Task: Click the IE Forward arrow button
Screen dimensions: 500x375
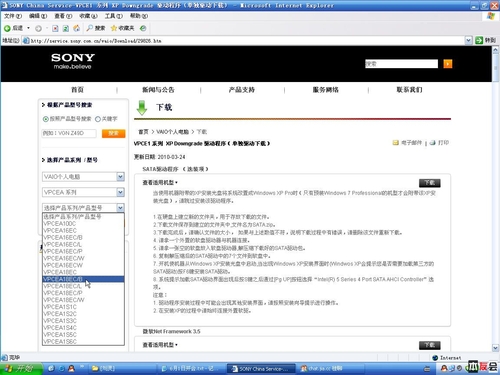Action: click(x=38, y=28)
